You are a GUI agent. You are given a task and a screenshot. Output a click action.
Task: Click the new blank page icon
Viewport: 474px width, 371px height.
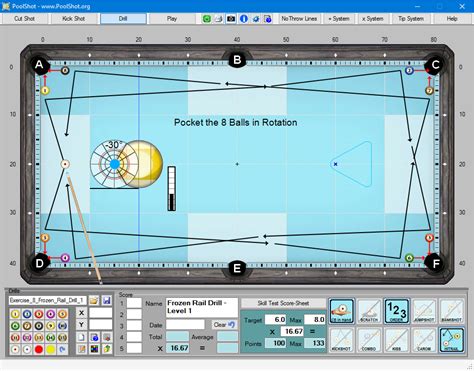pos(82,337)
